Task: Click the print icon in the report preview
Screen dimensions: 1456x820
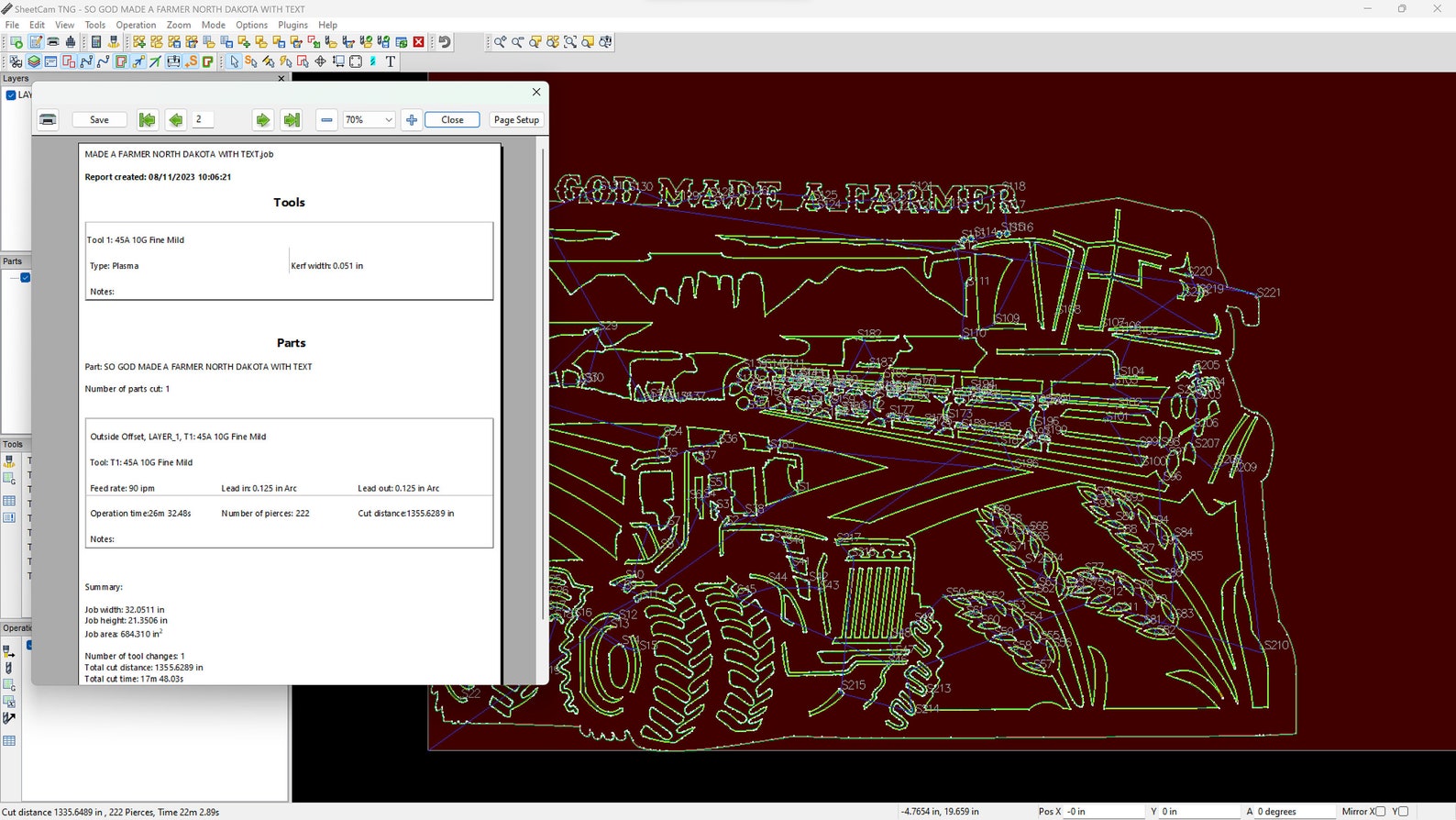Action: coord(49,120)
